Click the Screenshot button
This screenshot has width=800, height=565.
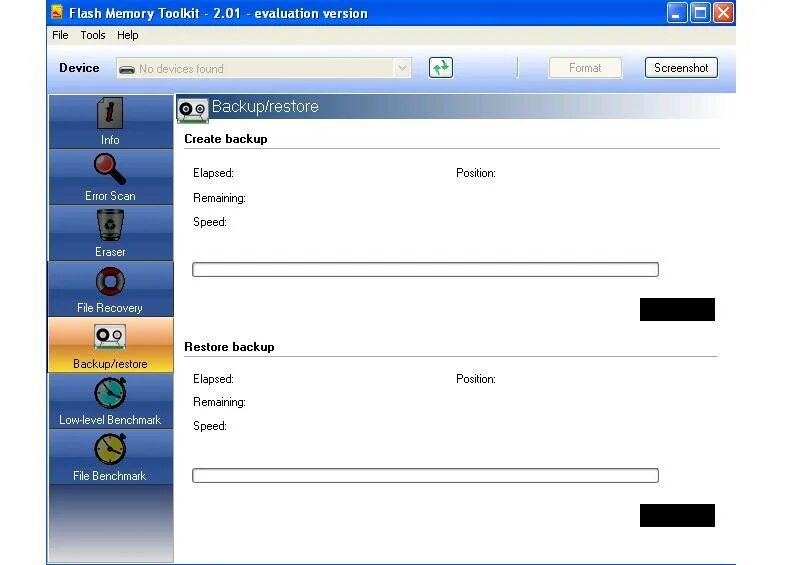click(x=681, y=68)
